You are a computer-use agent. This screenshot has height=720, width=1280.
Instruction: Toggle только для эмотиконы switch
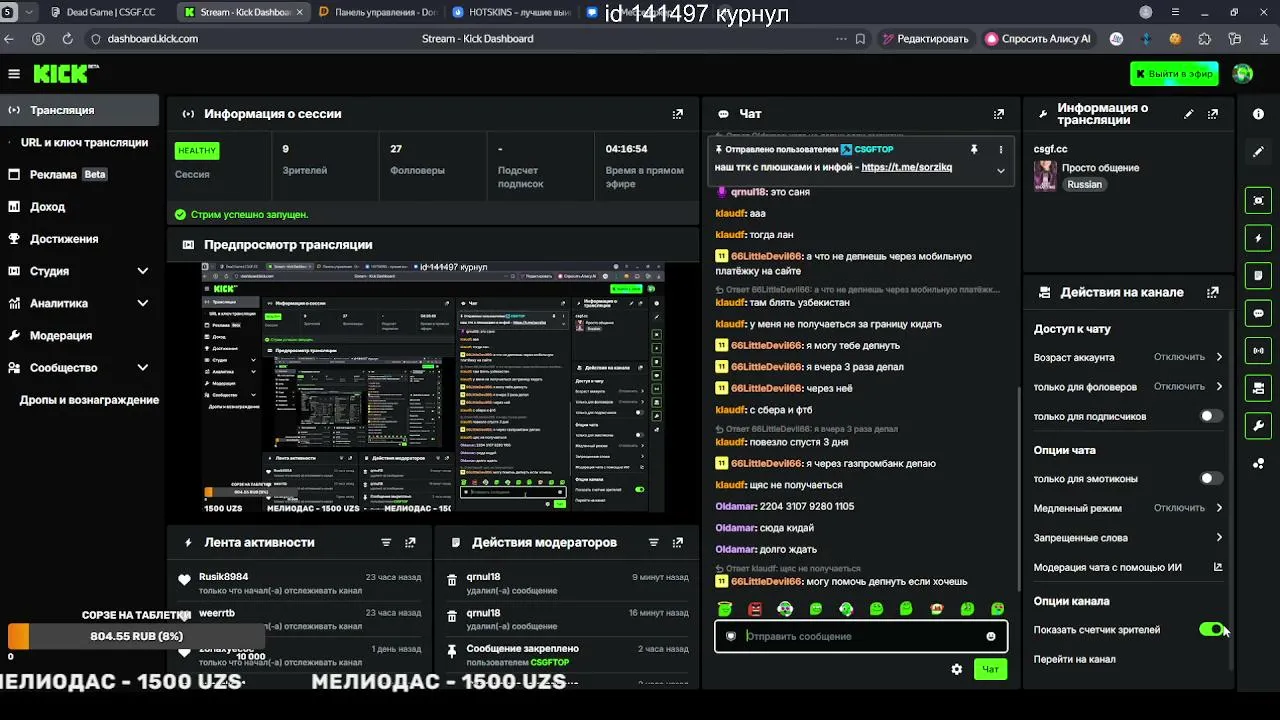(x=1211, y=478)
